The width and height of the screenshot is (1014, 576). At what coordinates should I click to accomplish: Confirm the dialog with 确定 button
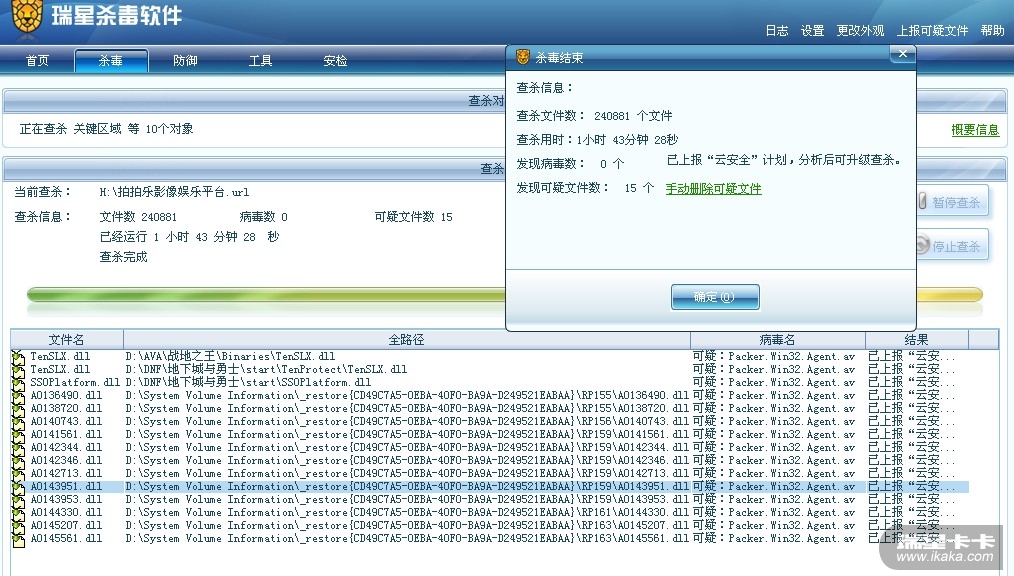pyautogui.click(x=715, y=297)
